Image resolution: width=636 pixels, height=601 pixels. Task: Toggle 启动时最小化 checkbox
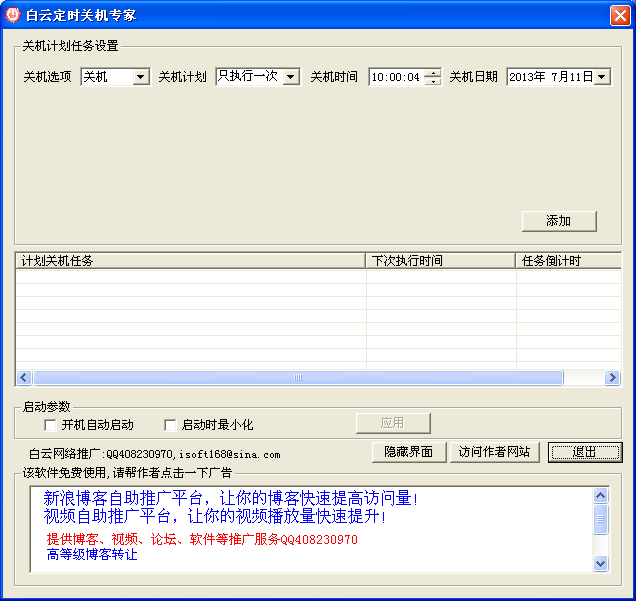coord(170,425)
